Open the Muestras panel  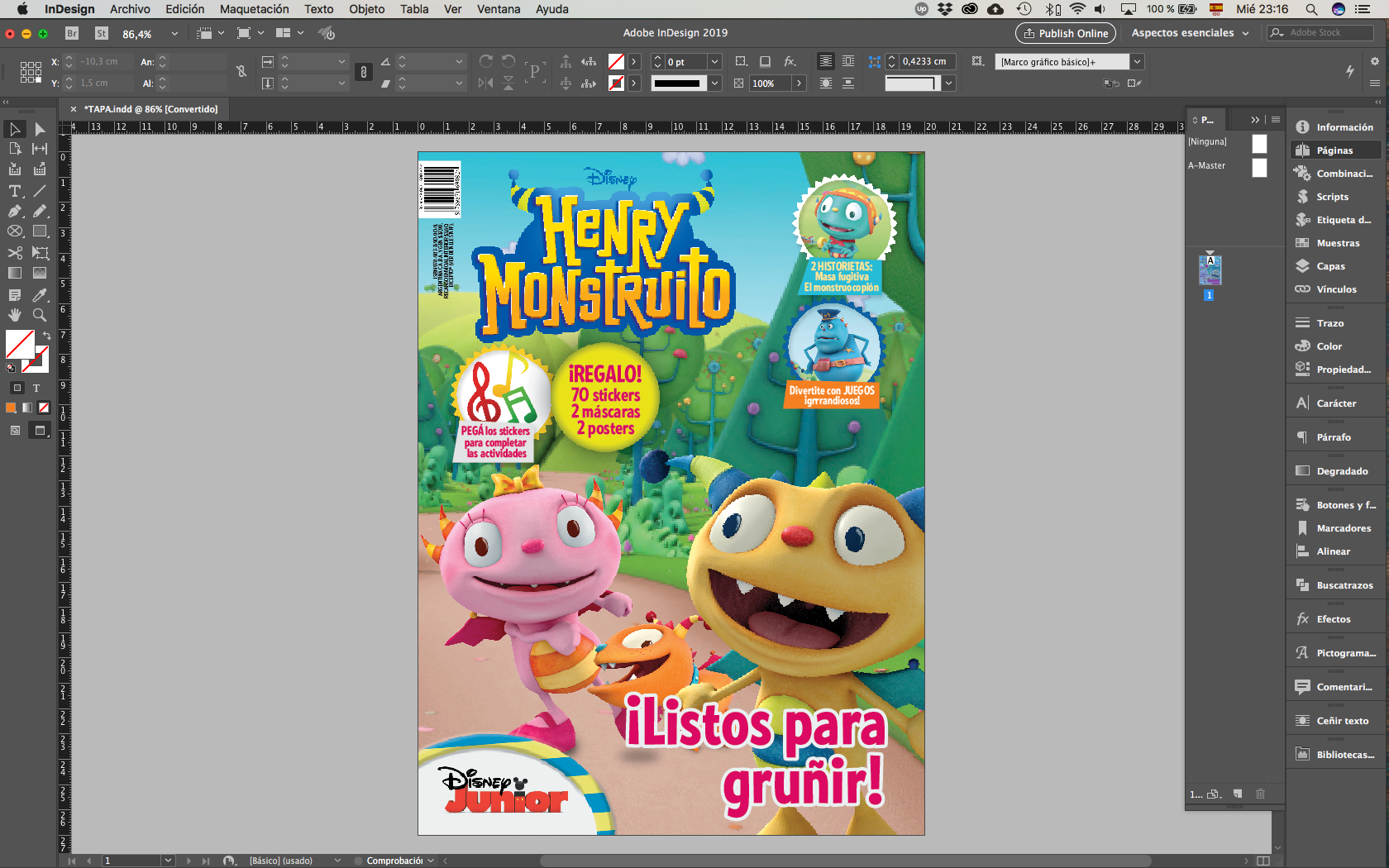(1335, 243)
